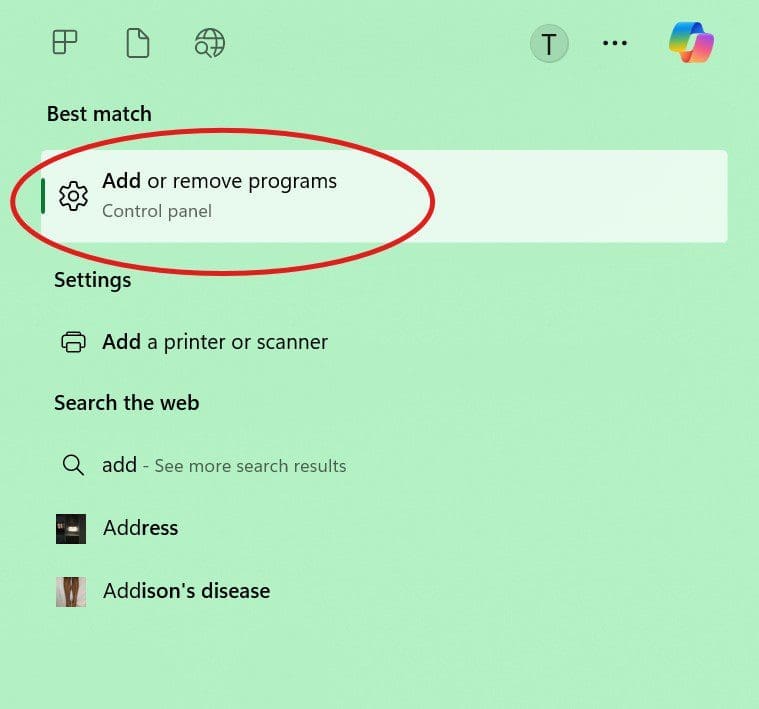Open Add or remove programs result
759x709 pixels.
click(384, 196)
